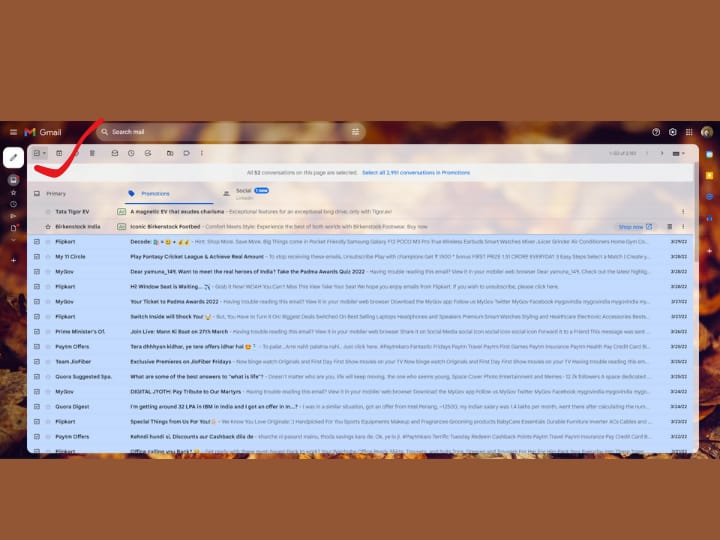
Task: Mark selected emails as read
Action: point(114,153)
